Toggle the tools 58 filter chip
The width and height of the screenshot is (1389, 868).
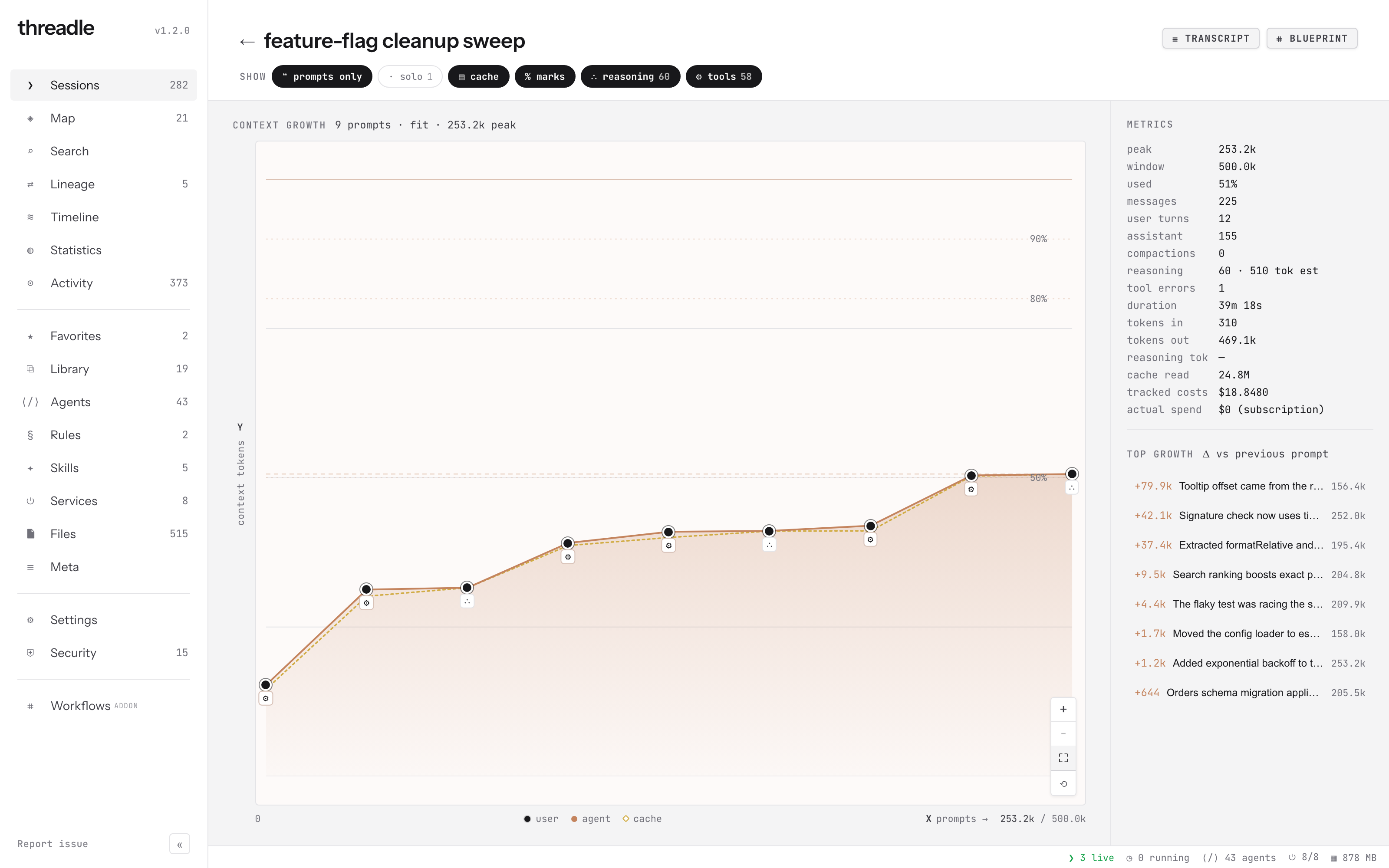coord(723,76)
